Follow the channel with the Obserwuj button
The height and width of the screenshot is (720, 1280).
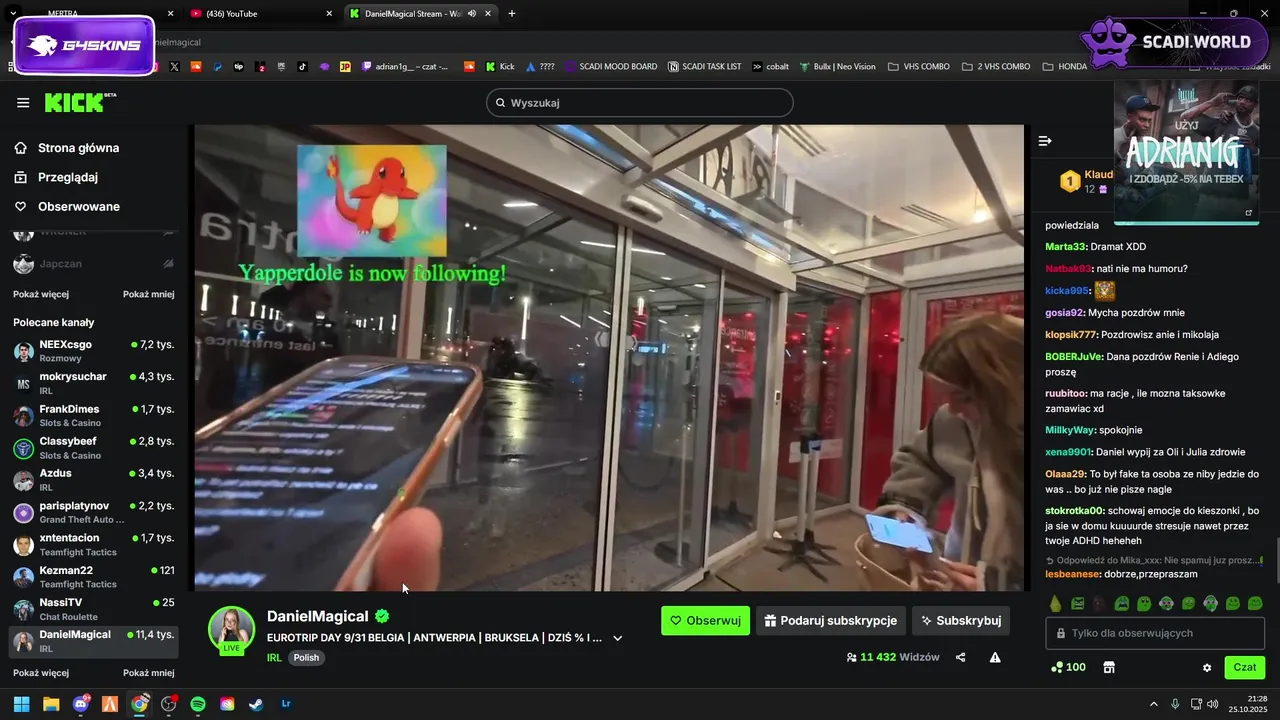pyautogui.click(x=705, y=620)
